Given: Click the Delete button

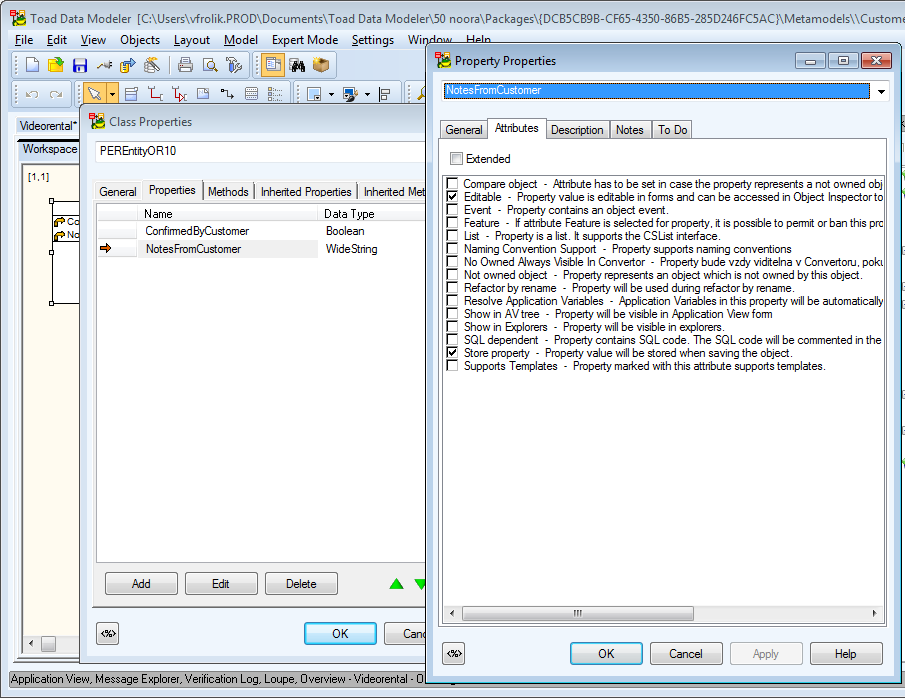Looking at the screenshot, I should (301, 584).
